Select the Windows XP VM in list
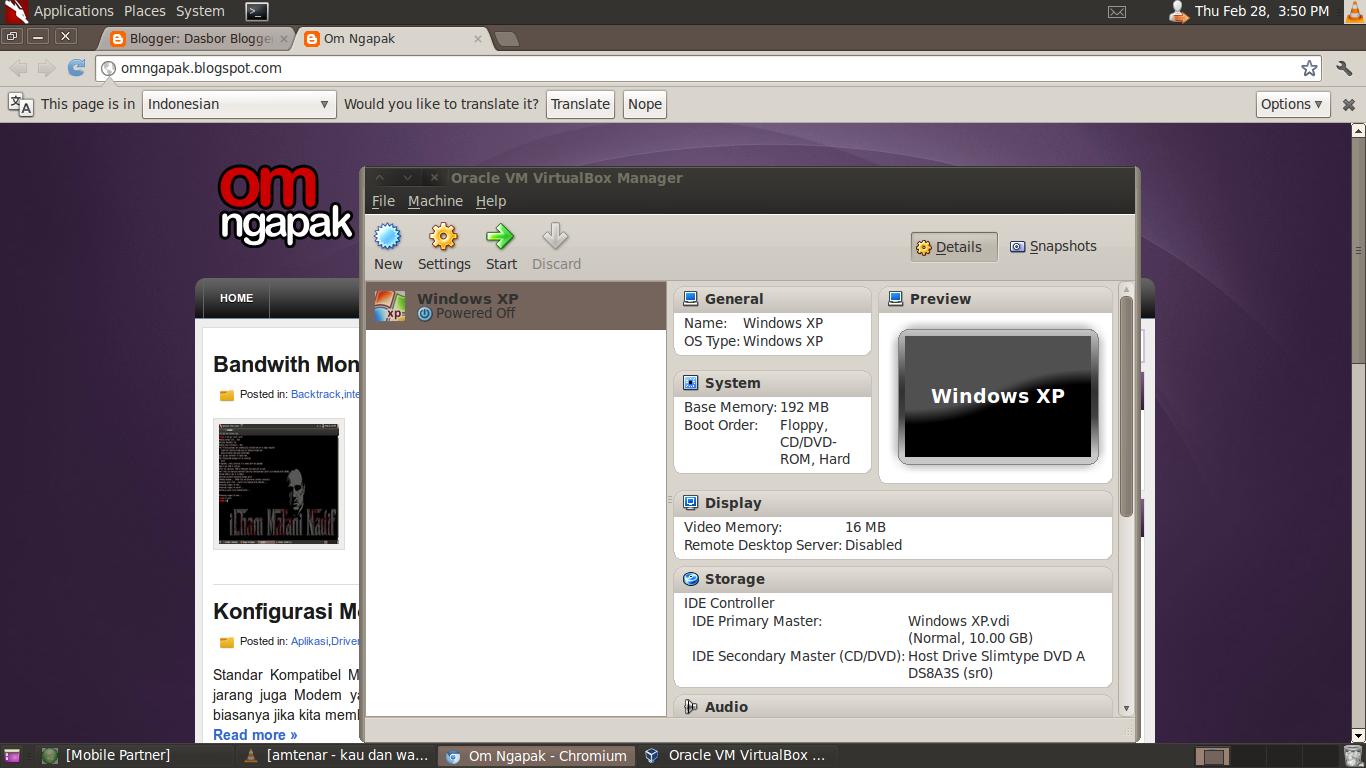 (515, 306)
